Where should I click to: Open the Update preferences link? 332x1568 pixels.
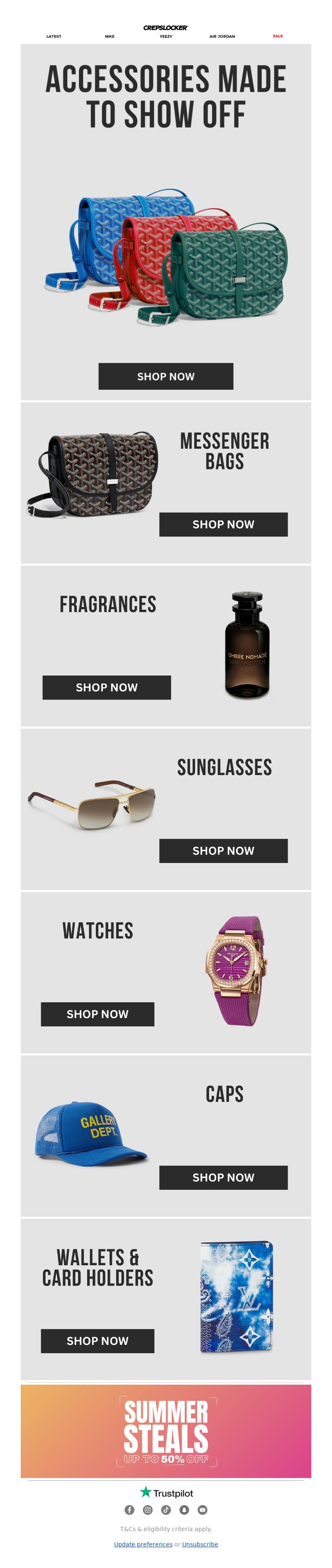point(143,1544)
